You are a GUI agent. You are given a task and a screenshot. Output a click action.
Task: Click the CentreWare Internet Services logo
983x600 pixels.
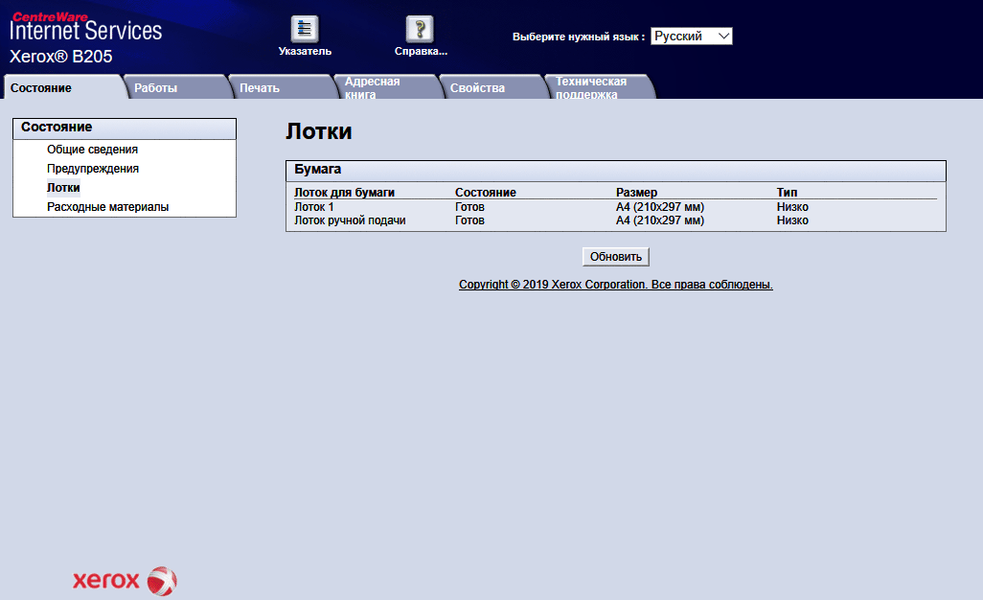point(86,27)
